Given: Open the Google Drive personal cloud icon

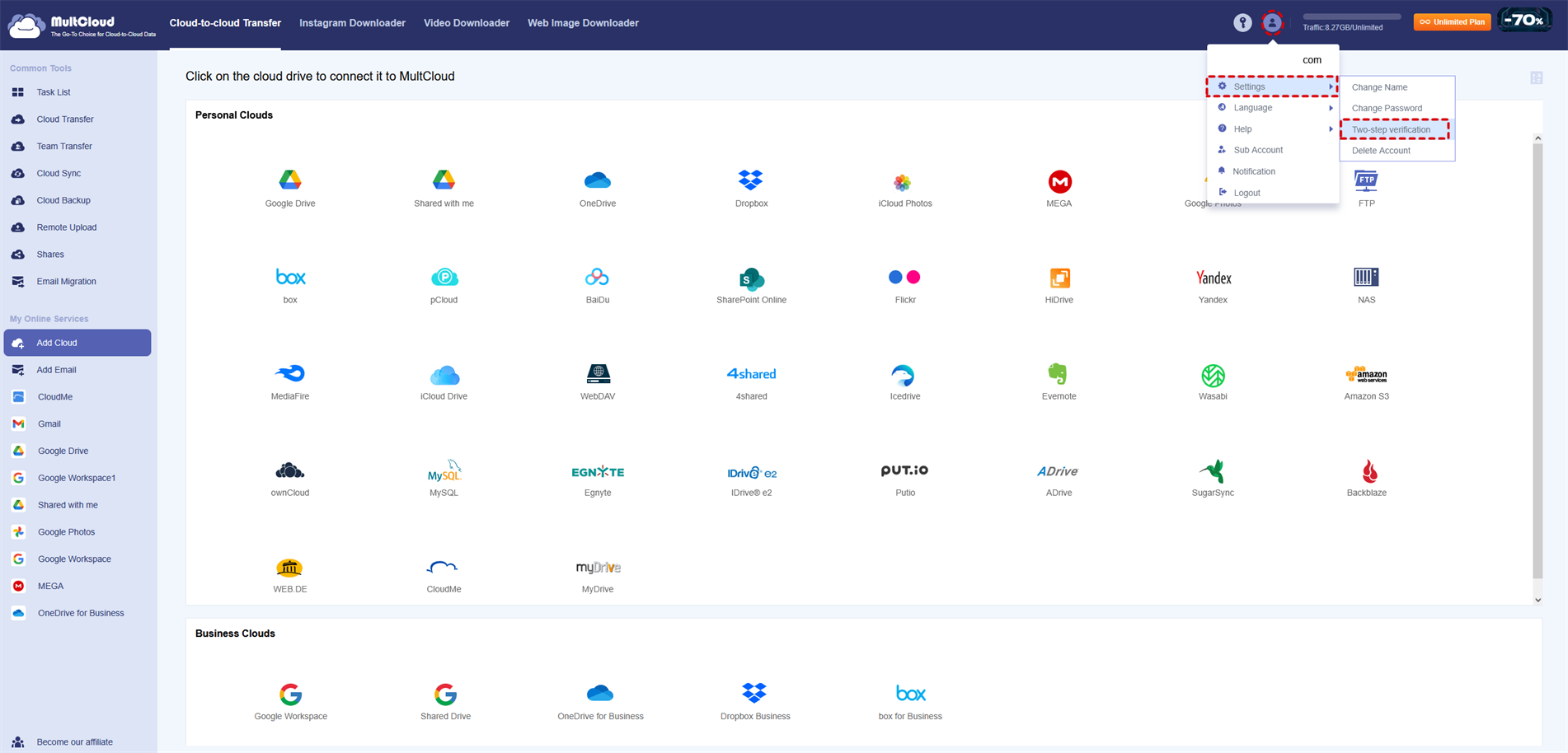Looking at the screenshot, I should click(289, 180).
